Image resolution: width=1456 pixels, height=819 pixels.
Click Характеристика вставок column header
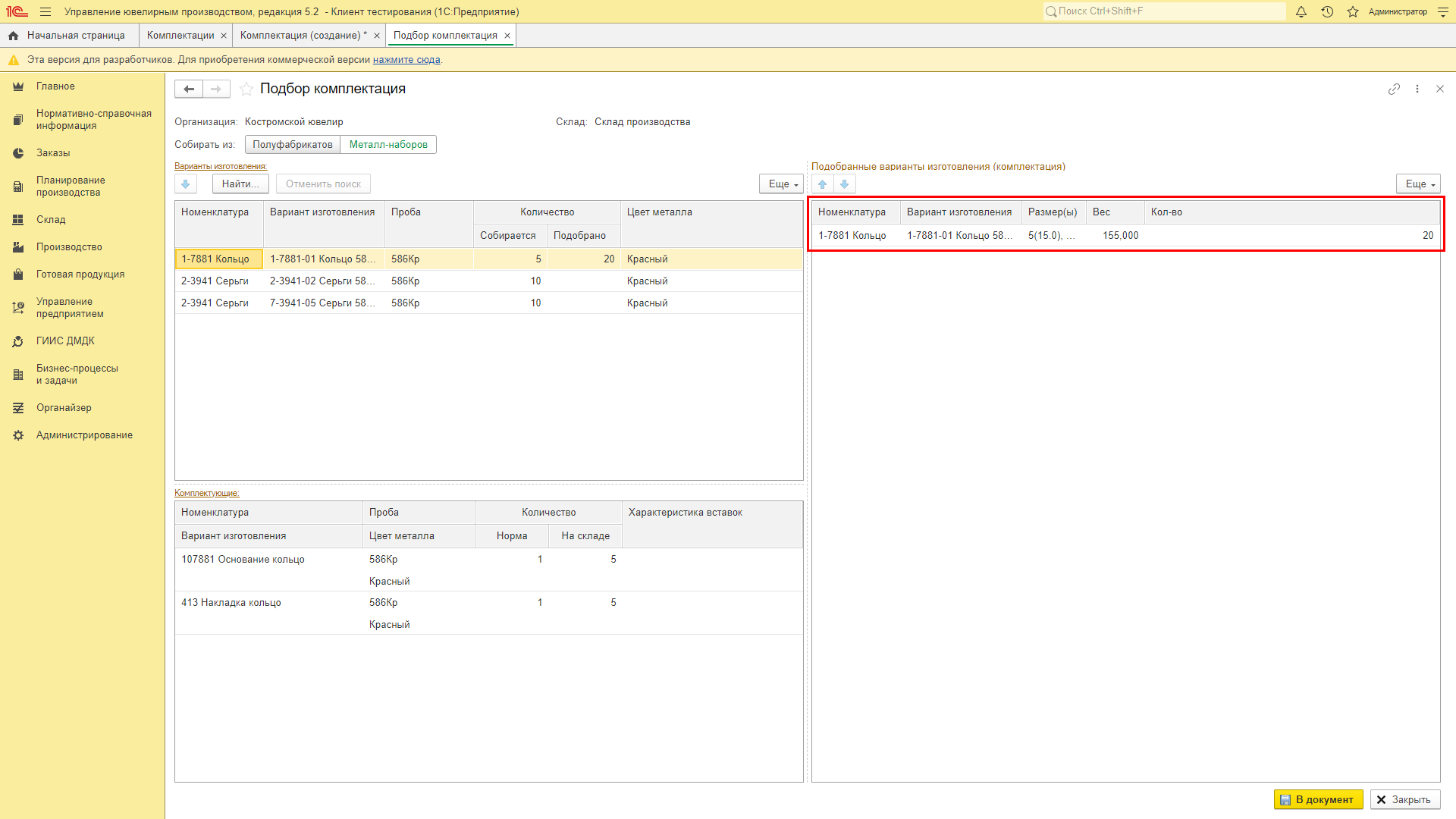coord(712,524)
